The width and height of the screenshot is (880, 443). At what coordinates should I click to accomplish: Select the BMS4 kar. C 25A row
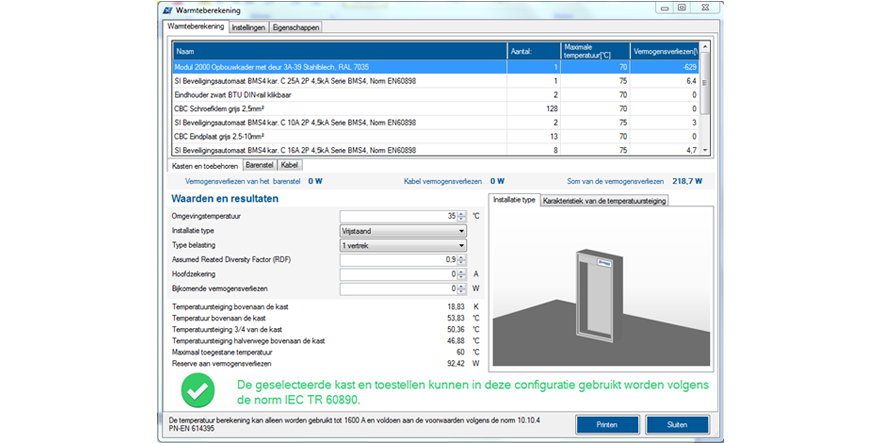pos(436,81)
